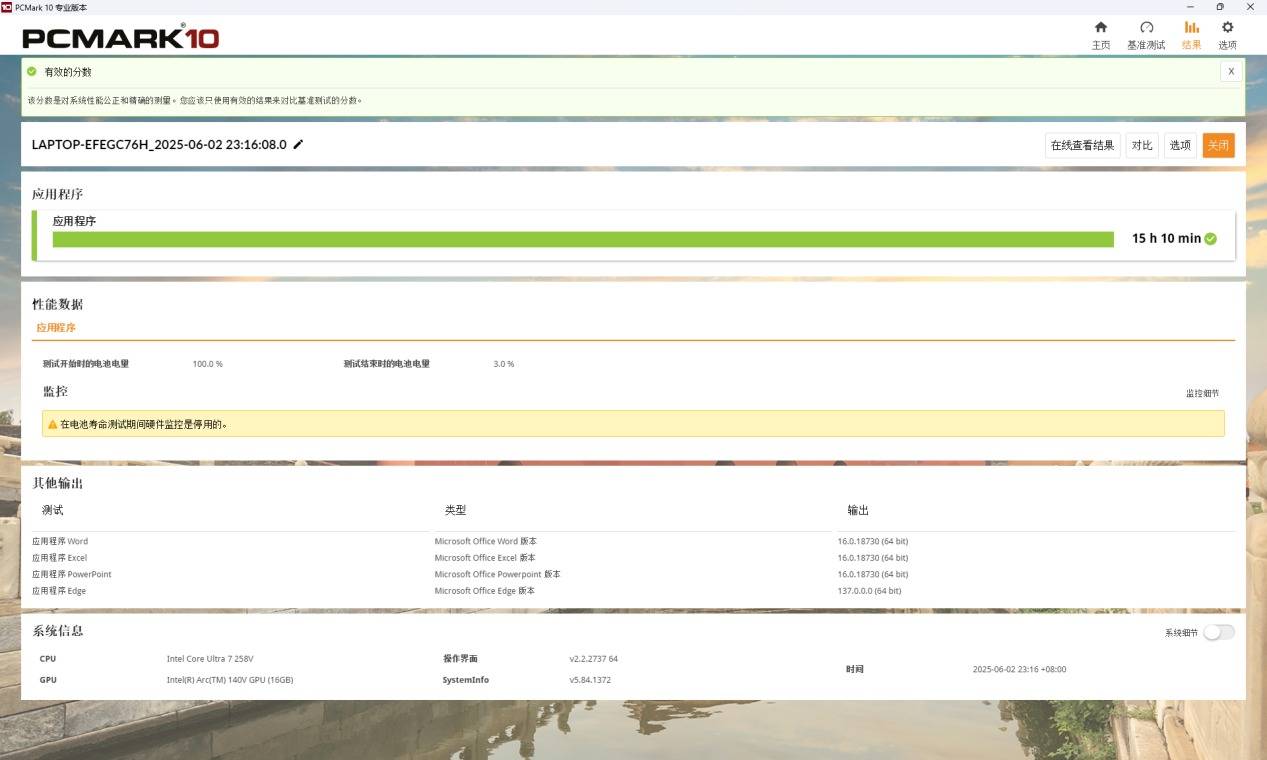Maximize the PCMark 10 window
Image resolution: width=1267 pixels, height=760 pixels.
click(1219, 7)
